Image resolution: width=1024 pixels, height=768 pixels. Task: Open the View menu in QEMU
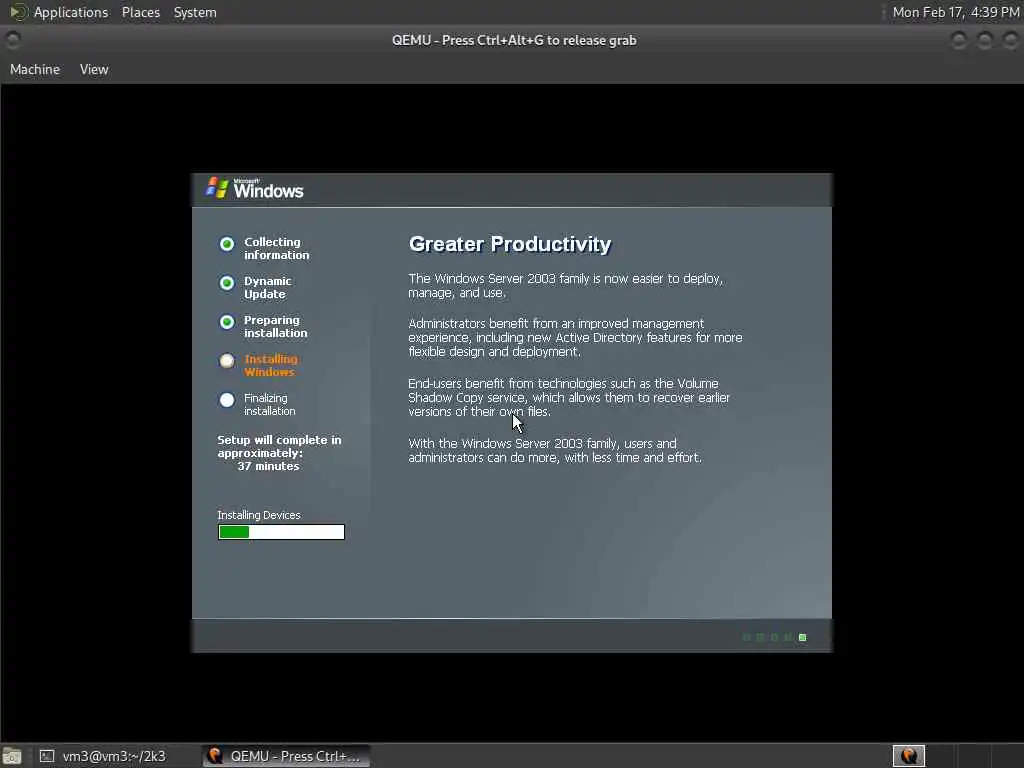click(94, 69)
